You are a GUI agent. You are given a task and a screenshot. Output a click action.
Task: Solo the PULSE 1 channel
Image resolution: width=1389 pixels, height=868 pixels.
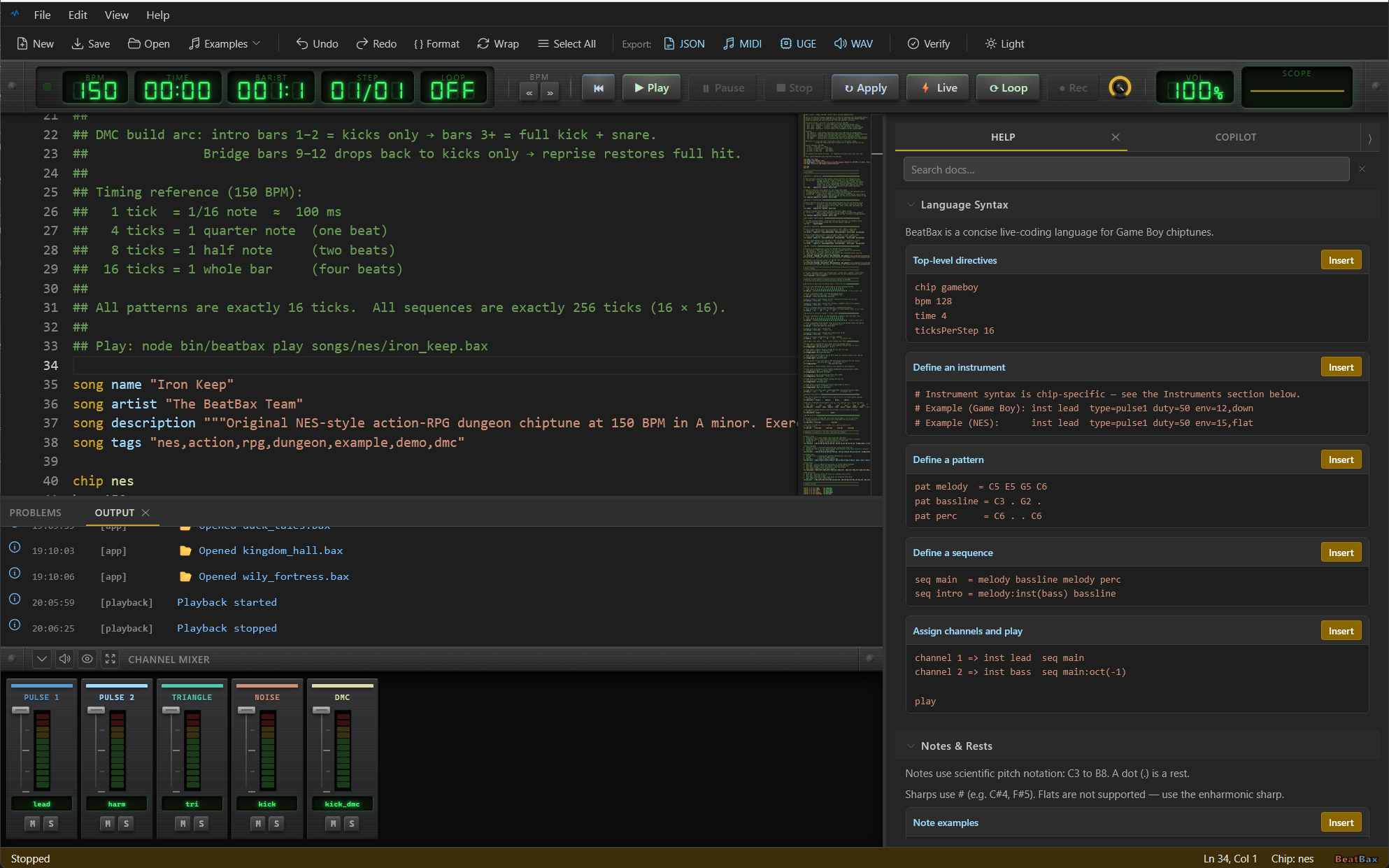click(50, 823)
